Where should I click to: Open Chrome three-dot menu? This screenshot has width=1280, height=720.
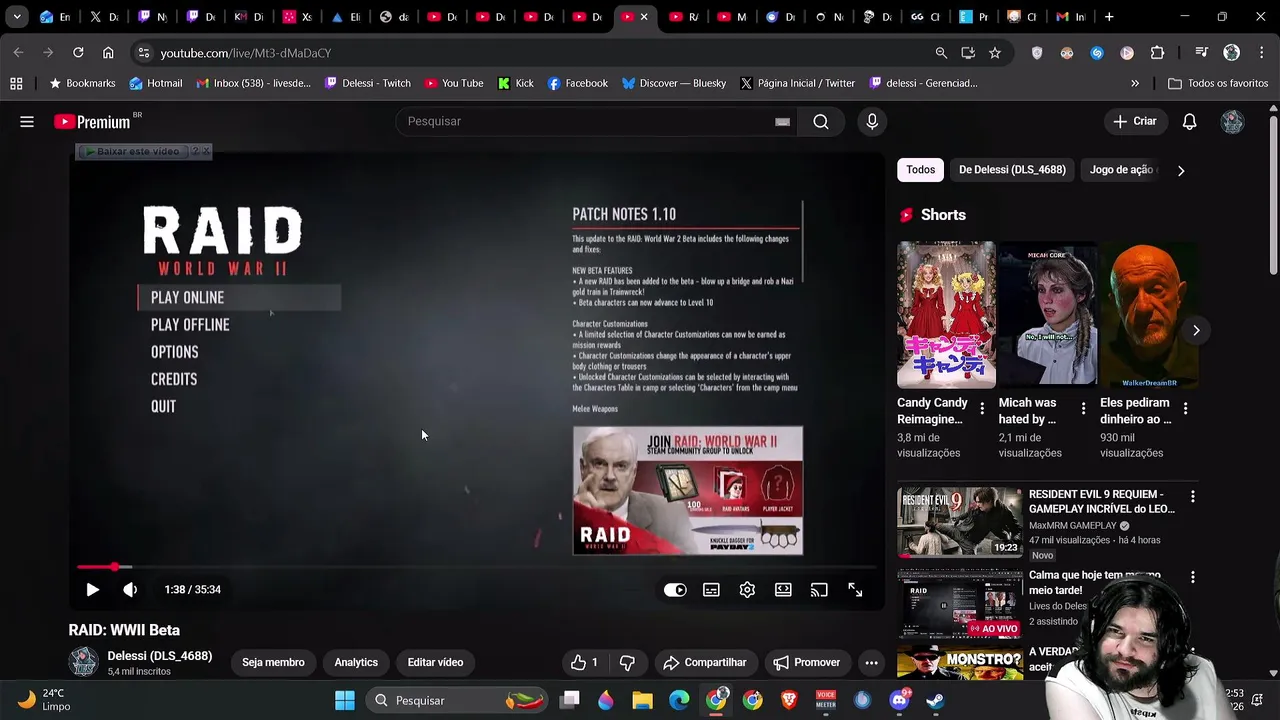pyautogui.click(x=1261, y=52)
